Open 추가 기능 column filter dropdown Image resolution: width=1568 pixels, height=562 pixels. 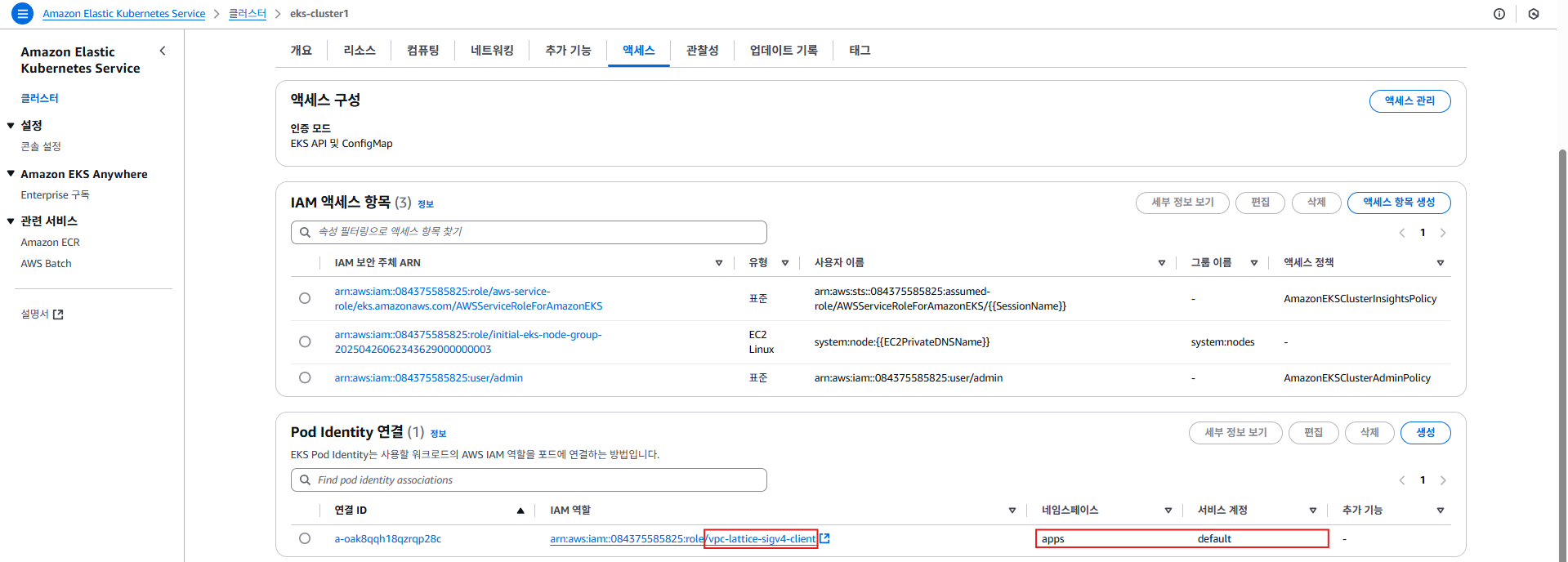(x=1441, y=511)
